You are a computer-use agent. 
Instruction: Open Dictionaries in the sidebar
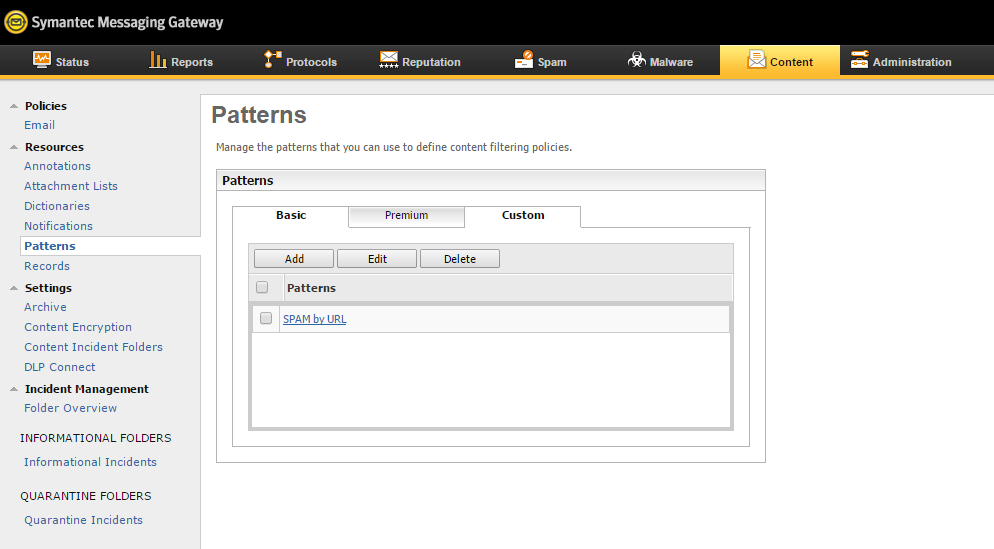57,206
